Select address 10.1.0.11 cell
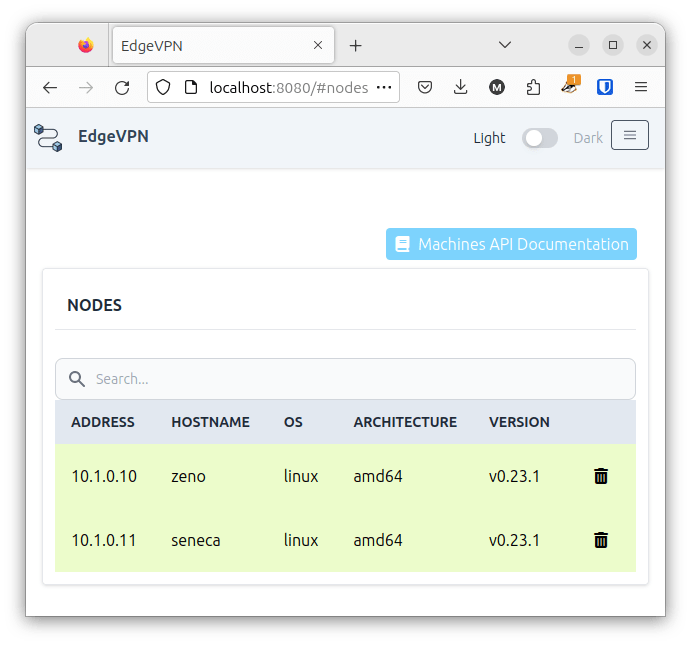 [x=104, y=540]
